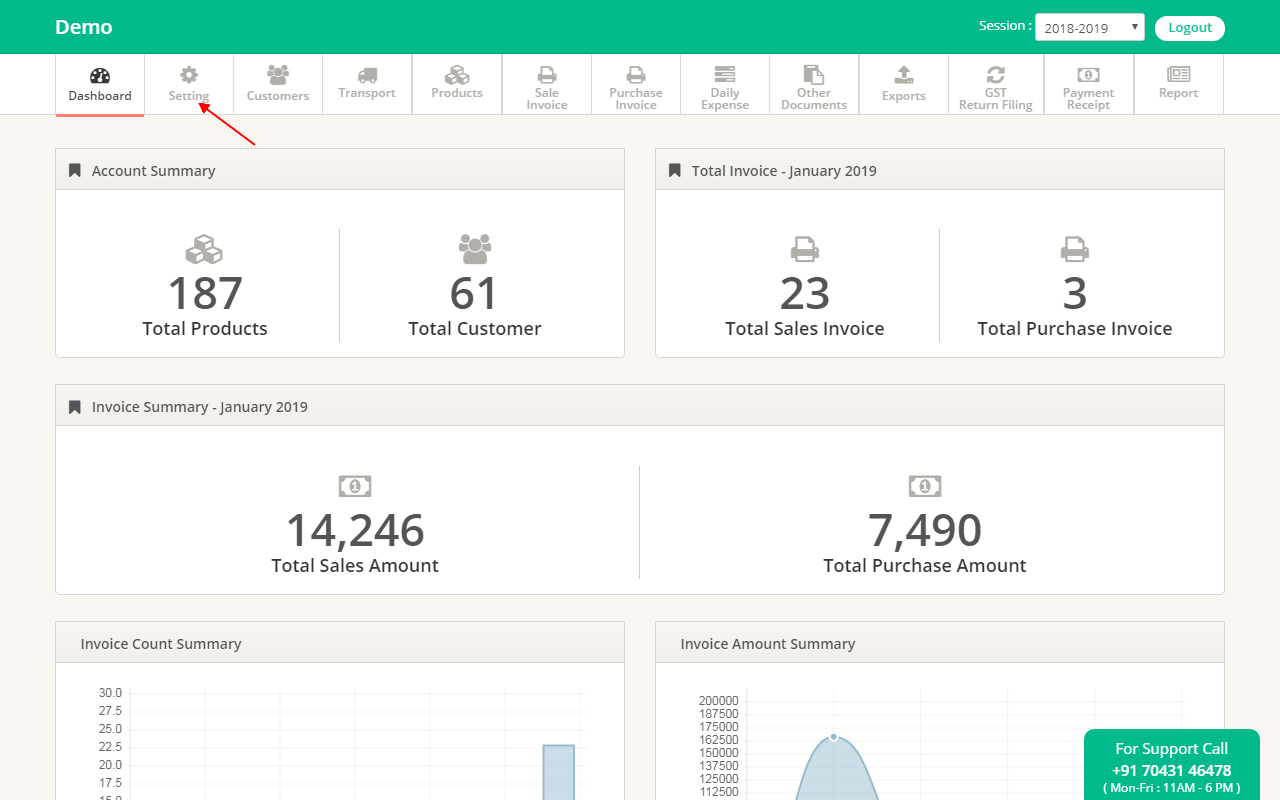This screenshot has width=1280, height=800.
Task: Click the Total Invoice bookmark icon
Action: tap(674, 171)
